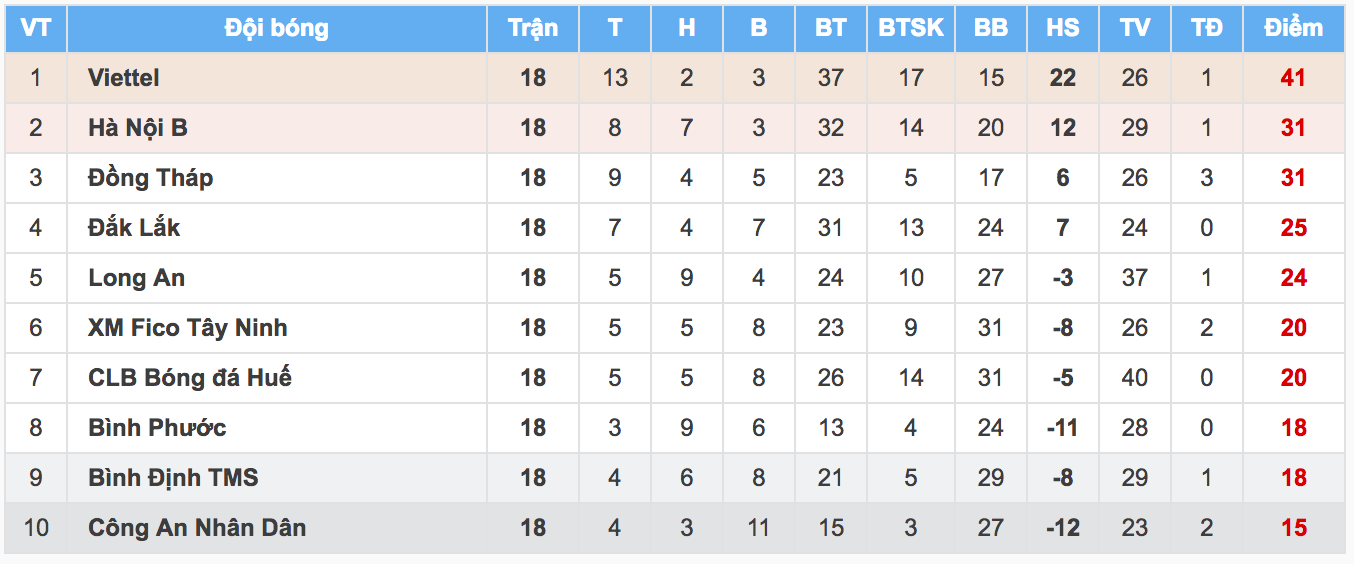Click the Đội bóng column header
This screenshot has height=564, width=1354.
coord(276,28)
